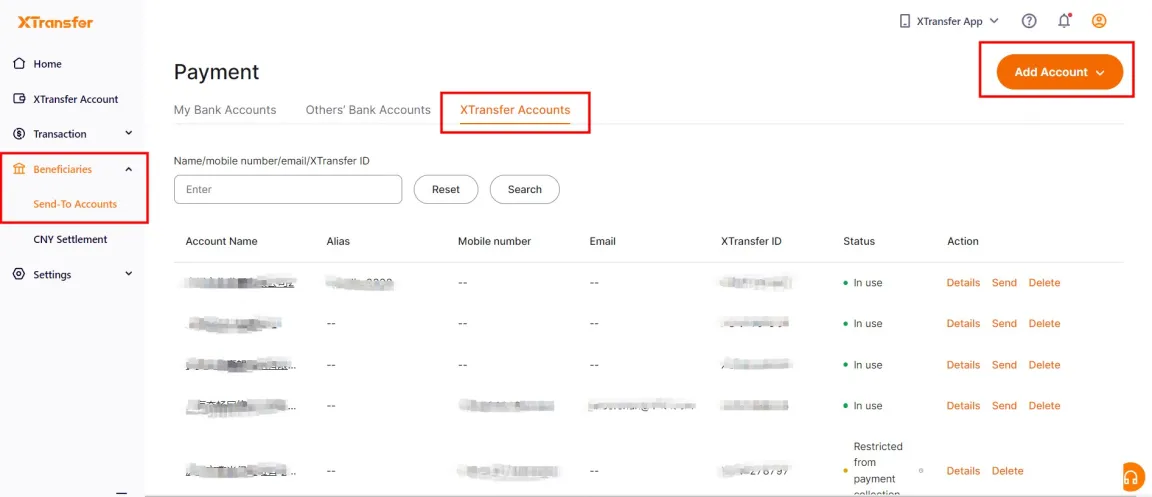Open CNY Settlement in sidebar
The height and width of the screenshot is (497, 1152).
click(71, 239)
